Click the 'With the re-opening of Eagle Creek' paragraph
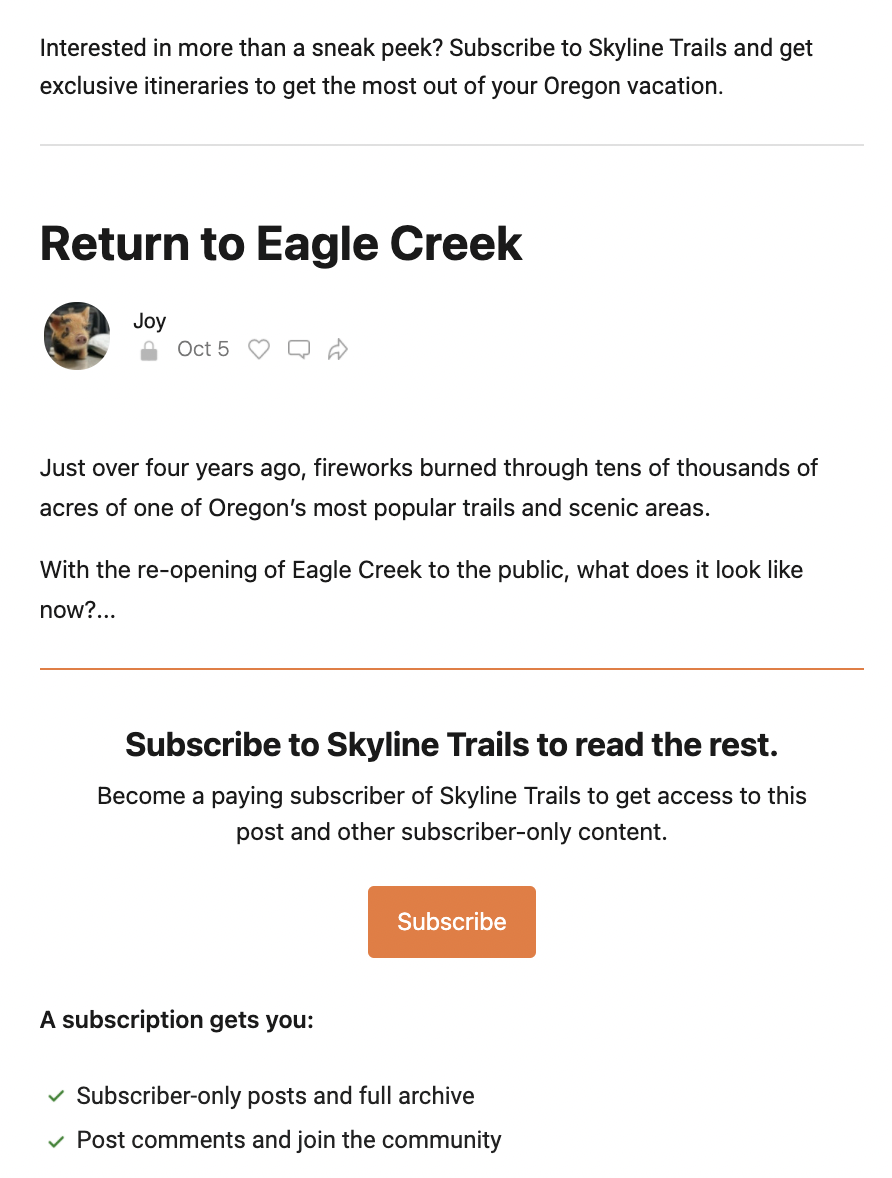The height and width of the screenshot is (1178, 892). pyautogui.click(x=421, y=590)
